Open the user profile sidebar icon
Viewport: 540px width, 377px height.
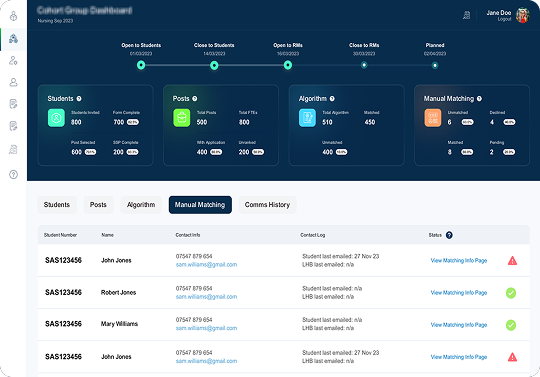[13, 82]
